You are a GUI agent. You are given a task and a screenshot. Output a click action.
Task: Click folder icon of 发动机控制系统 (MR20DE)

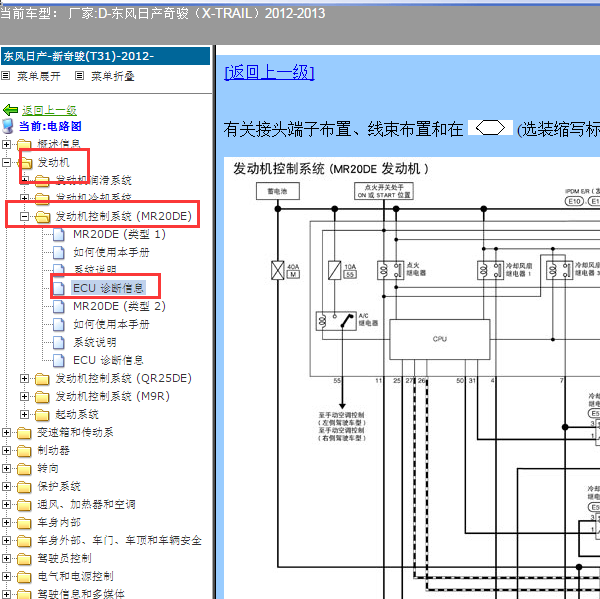point(42,217)
